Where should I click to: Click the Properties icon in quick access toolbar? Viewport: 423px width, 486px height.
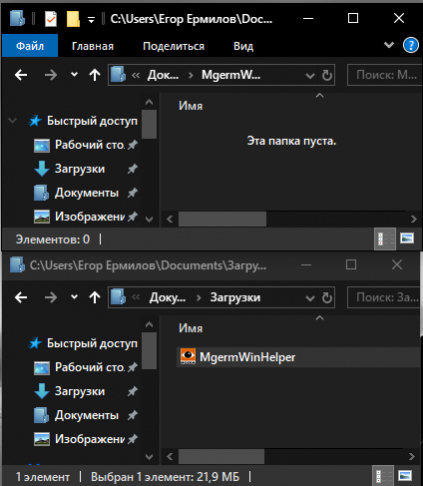pyautogui.click(x=51, y=19)
